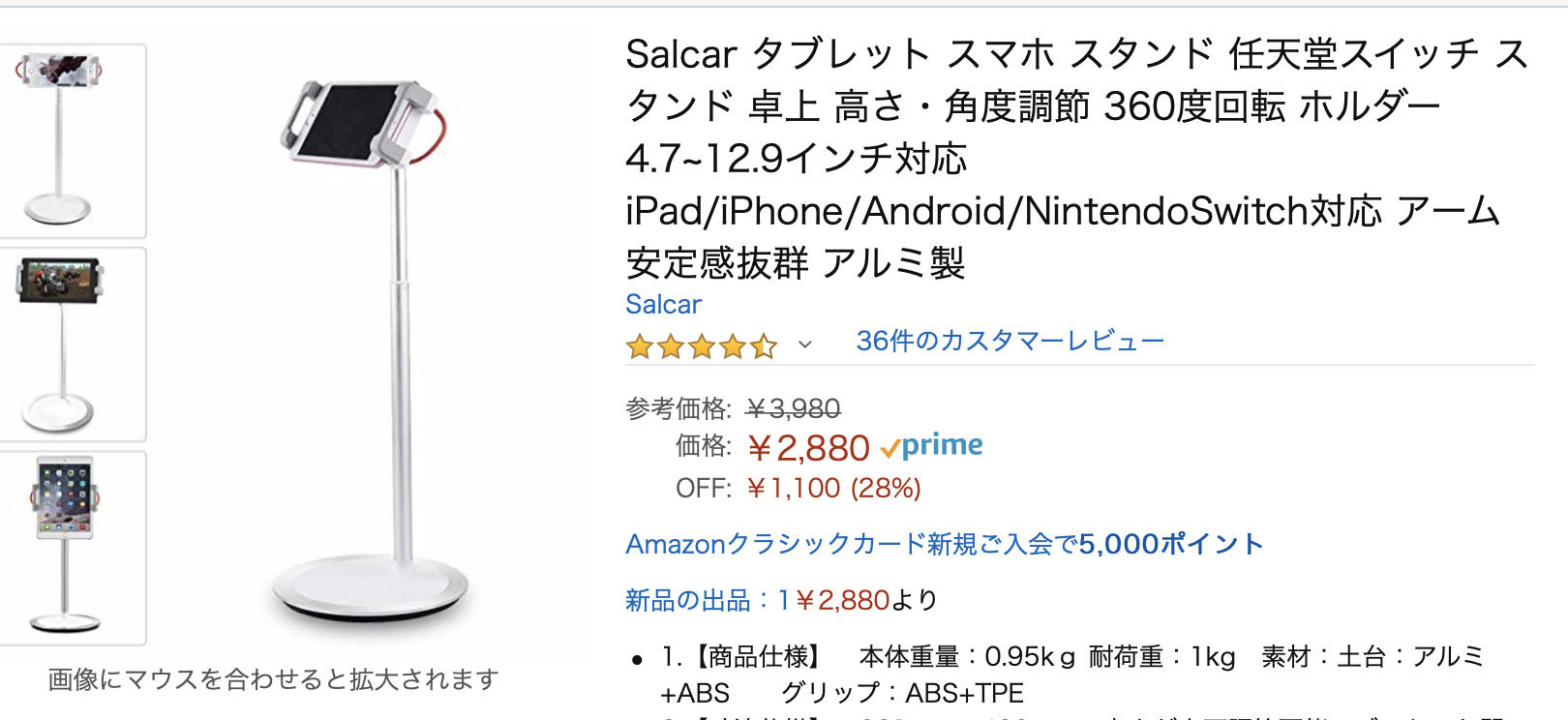This screenshot has height=720, width=1568.
Task: Click the tablet holder in main product image
Action: coord(359,122)
